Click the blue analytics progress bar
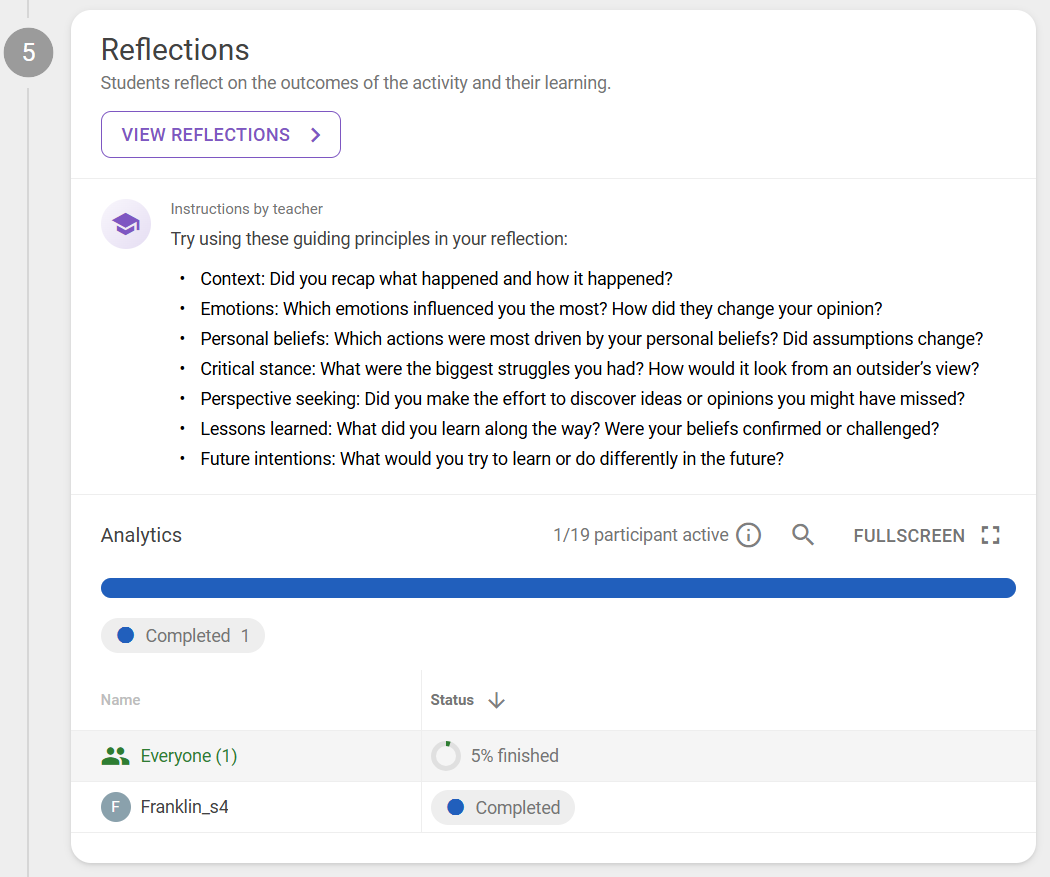The height and width of the screenshot is (877, 1050). tap(558, 588)
